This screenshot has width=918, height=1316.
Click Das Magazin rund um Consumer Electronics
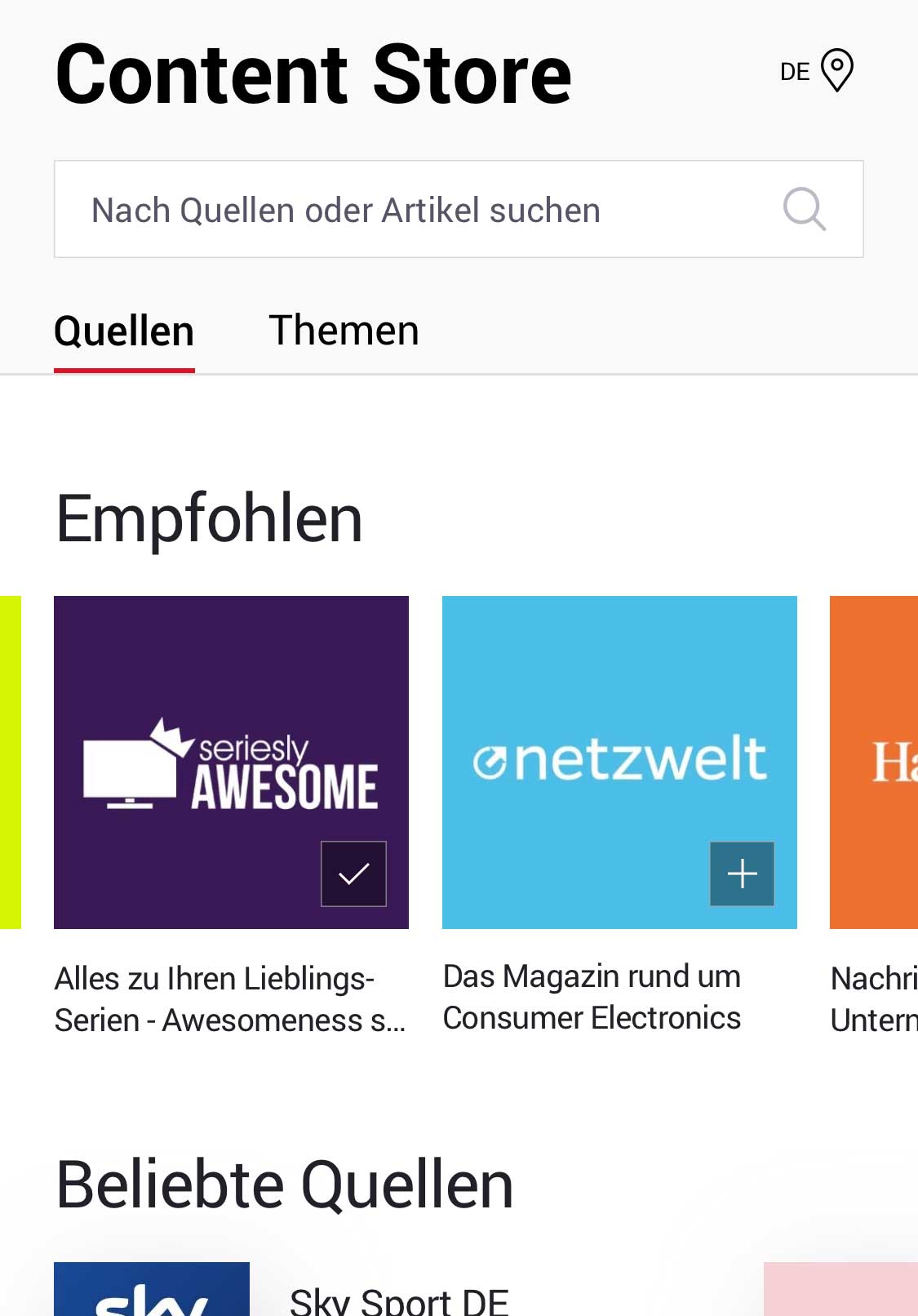[592, 997]
